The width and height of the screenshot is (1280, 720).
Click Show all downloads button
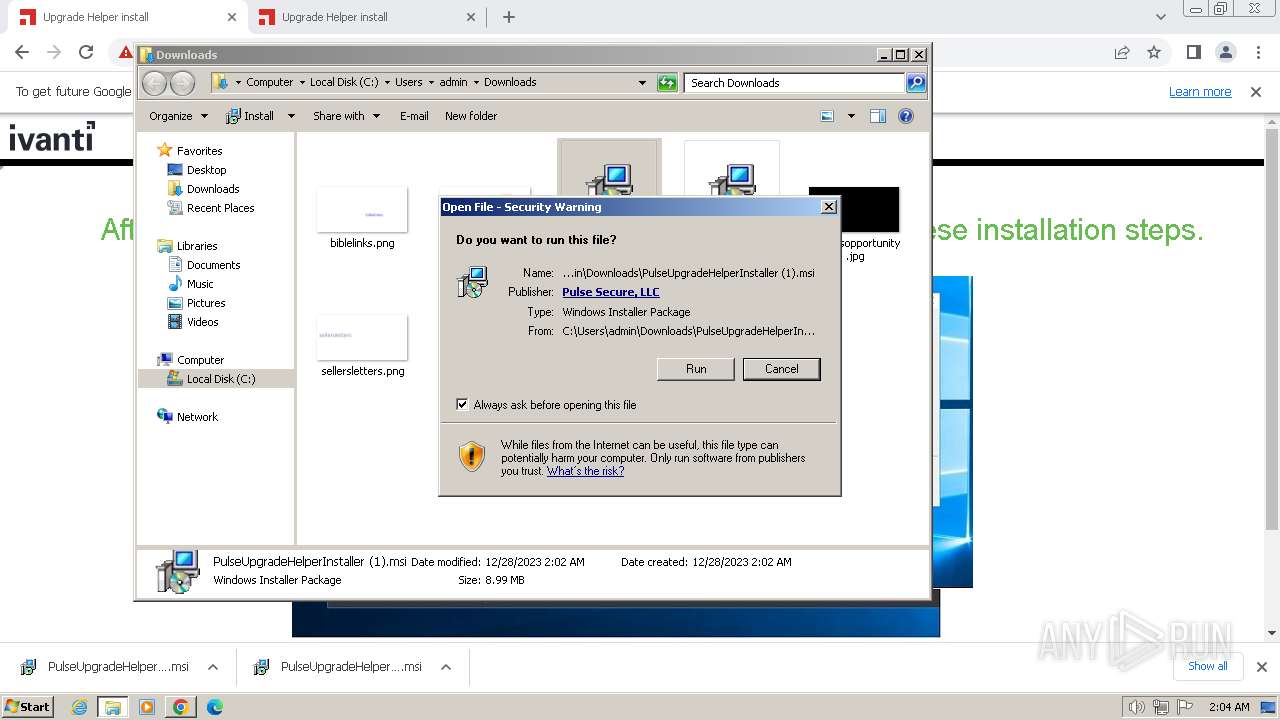(x=1207, y=666)
